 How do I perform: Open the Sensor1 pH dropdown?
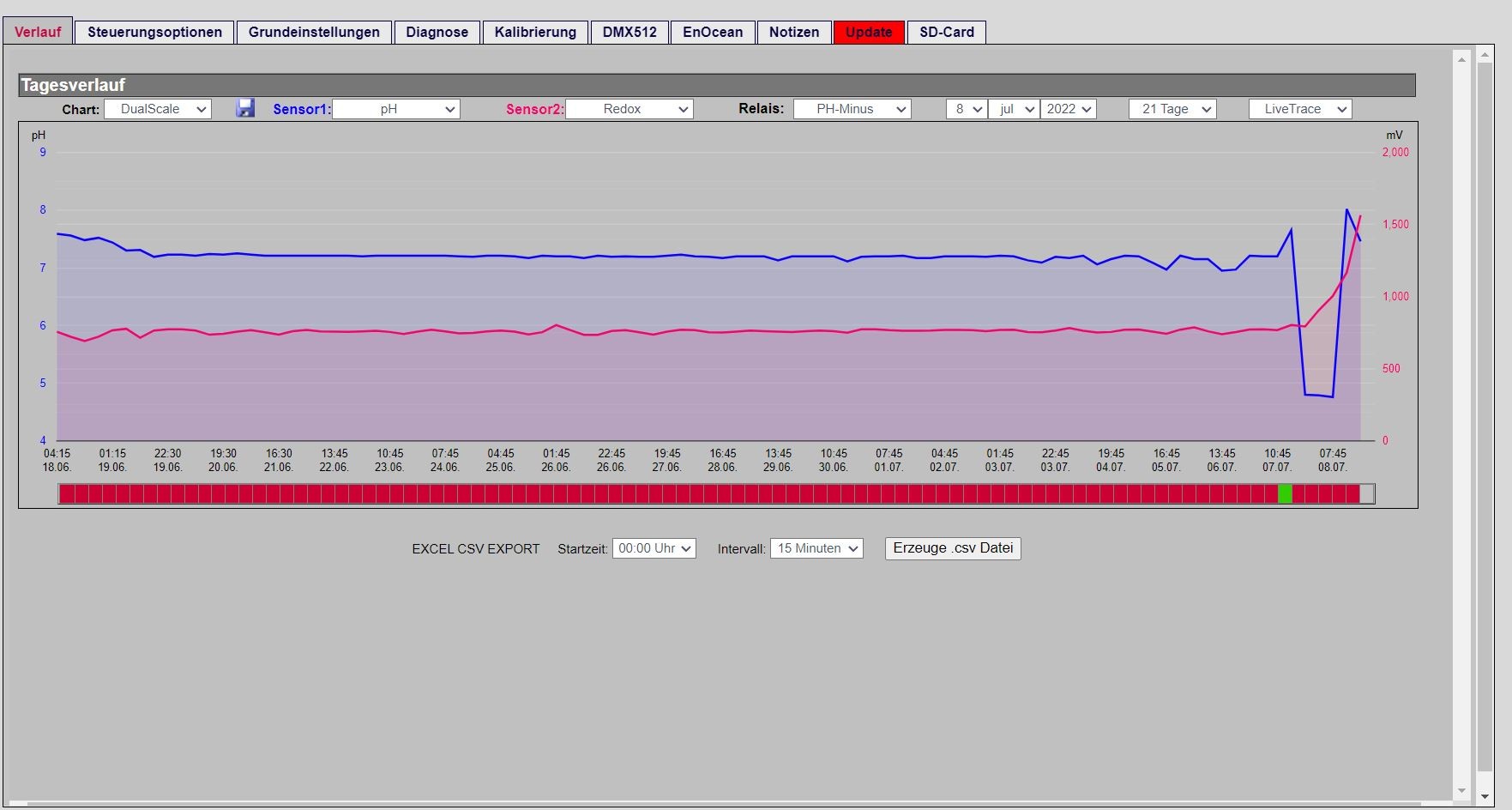[396, 109]
